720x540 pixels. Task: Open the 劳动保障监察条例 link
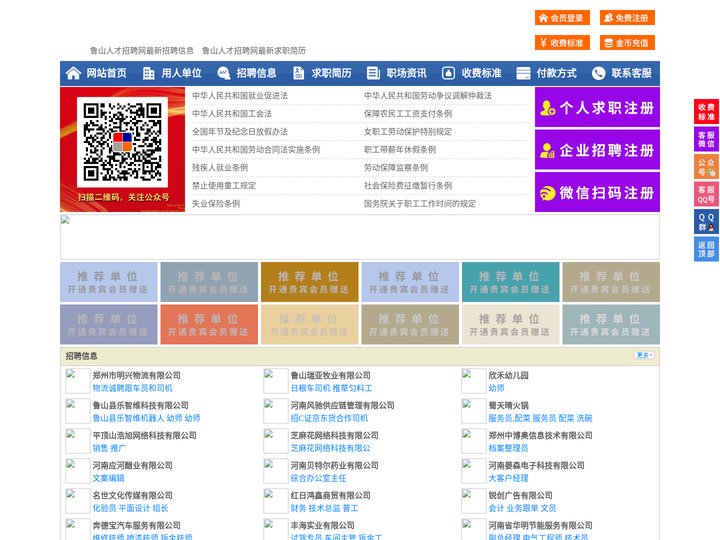tap(396, 168)
